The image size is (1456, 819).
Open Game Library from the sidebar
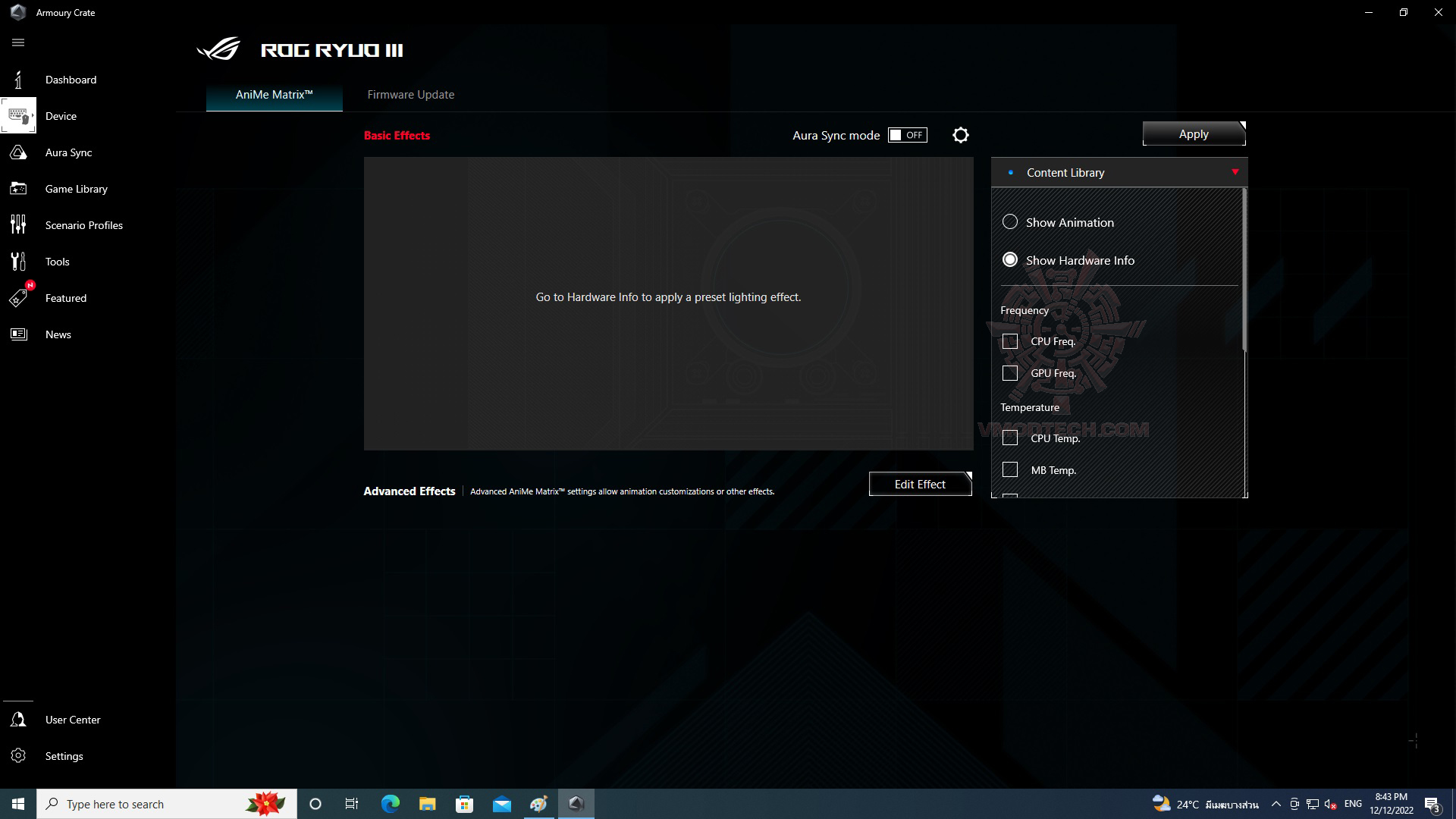tap(18, 189)
